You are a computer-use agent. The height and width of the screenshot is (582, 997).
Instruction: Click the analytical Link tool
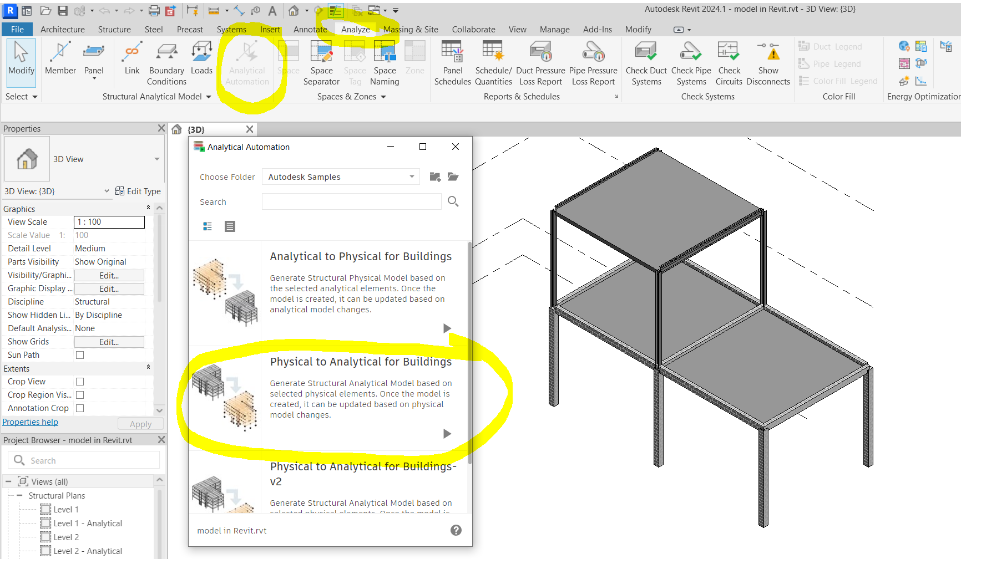tap(132, 59)
